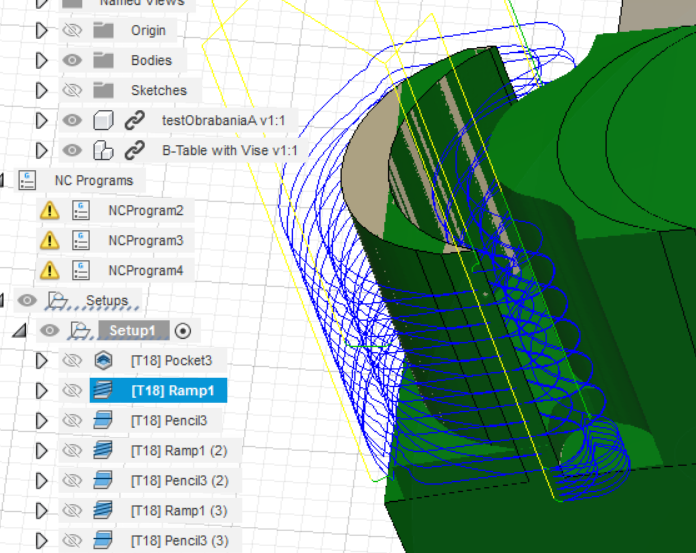
Task: Click Setup1 active radio button
Action: click(x=183, y=331)
